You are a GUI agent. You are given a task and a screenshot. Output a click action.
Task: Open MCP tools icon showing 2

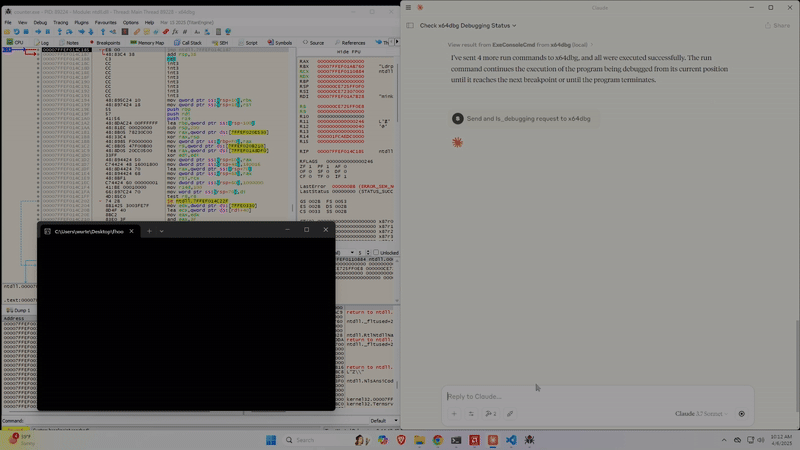(x=491, y=414)
